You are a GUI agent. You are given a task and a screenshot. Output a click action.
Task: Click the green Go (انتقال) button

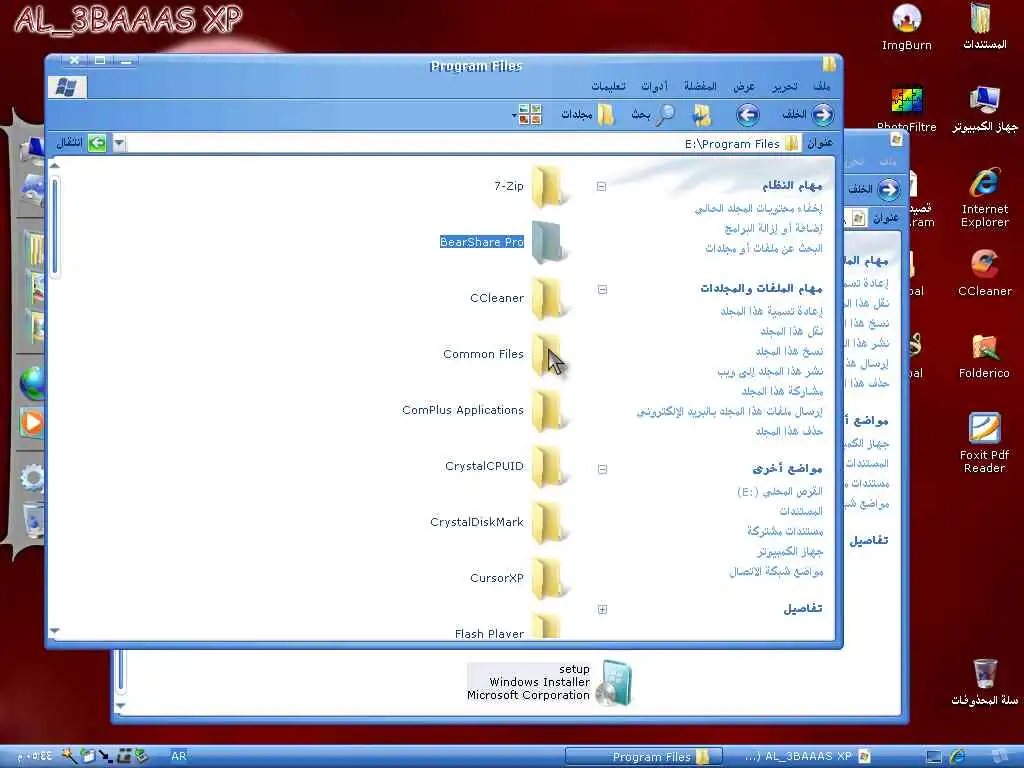pos(81,143)
